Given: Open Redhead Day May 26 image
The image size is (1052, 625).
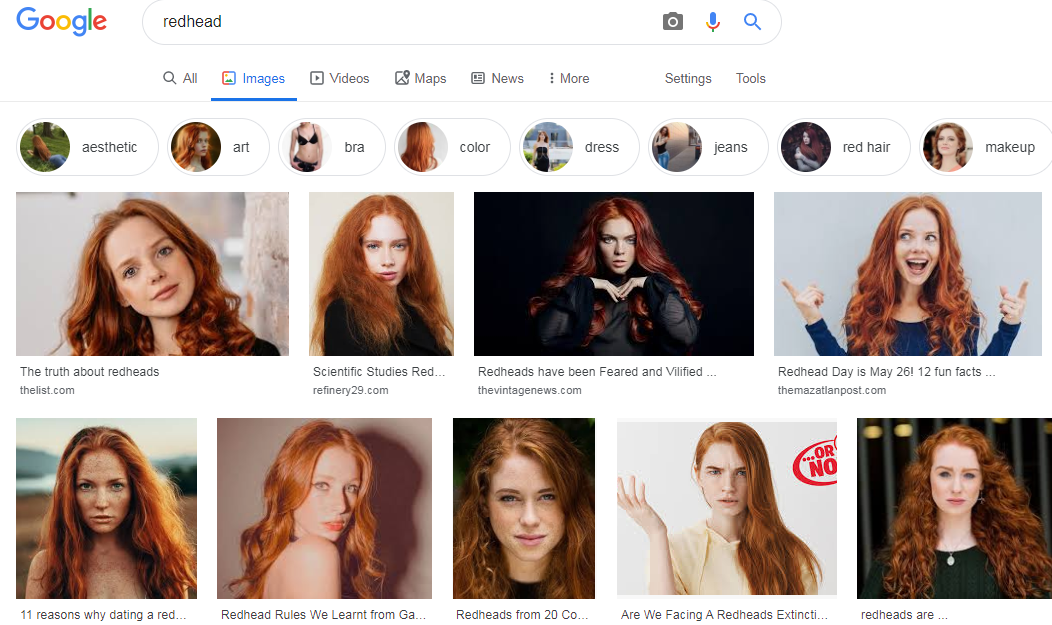Looking at the screenshot, I should click(x=908, y=274).
